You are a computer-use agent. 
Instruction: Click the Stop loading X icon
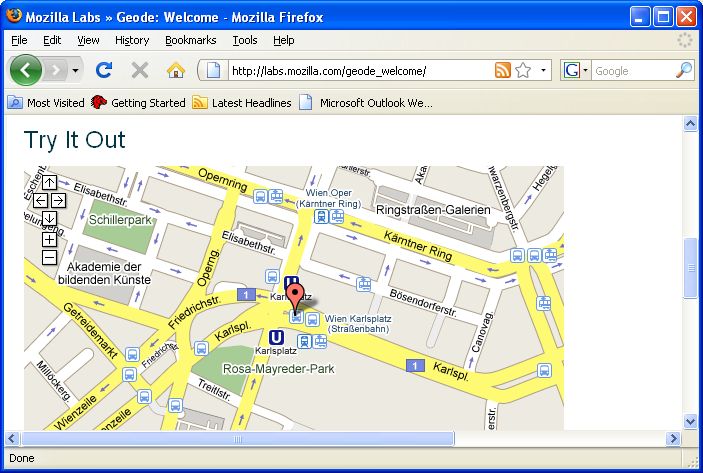tap(140, 70)
